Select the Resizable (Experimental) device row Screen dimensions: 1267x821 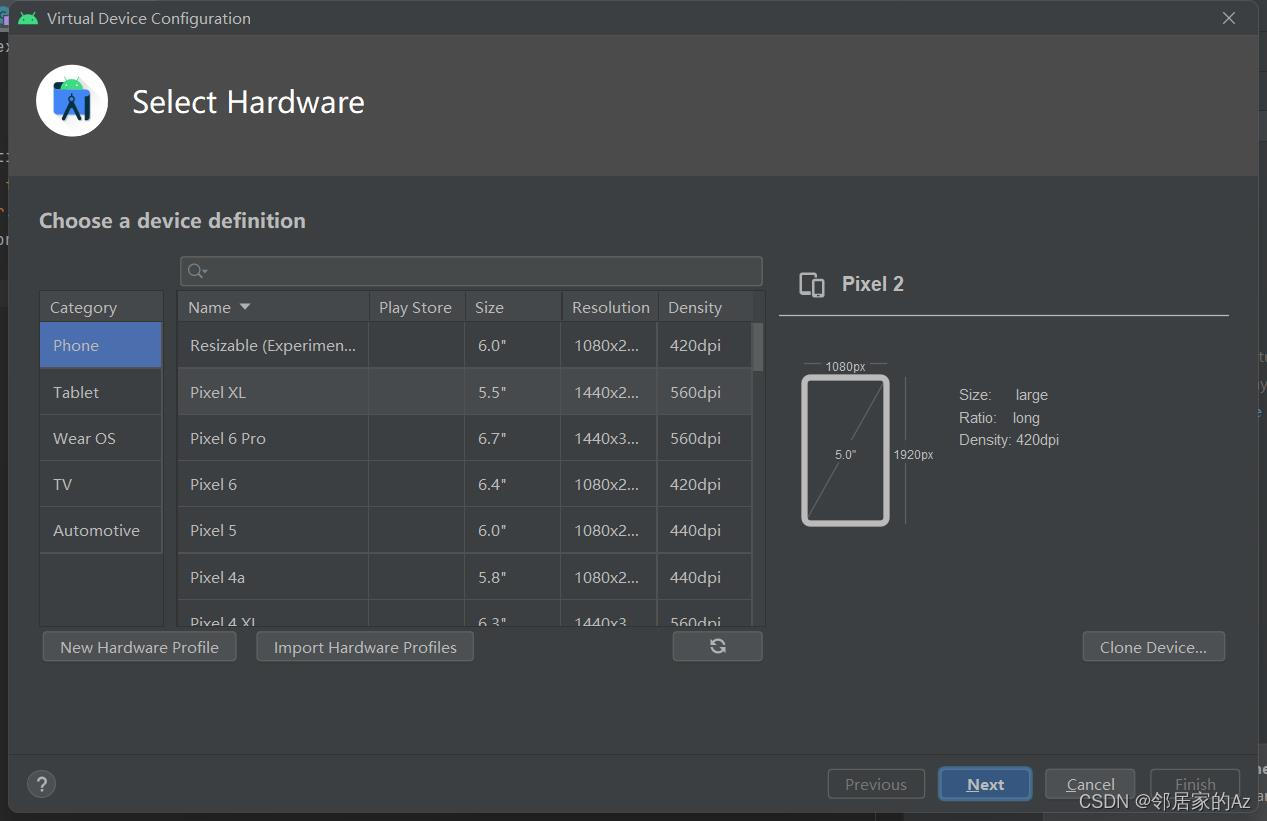point(465,345)
